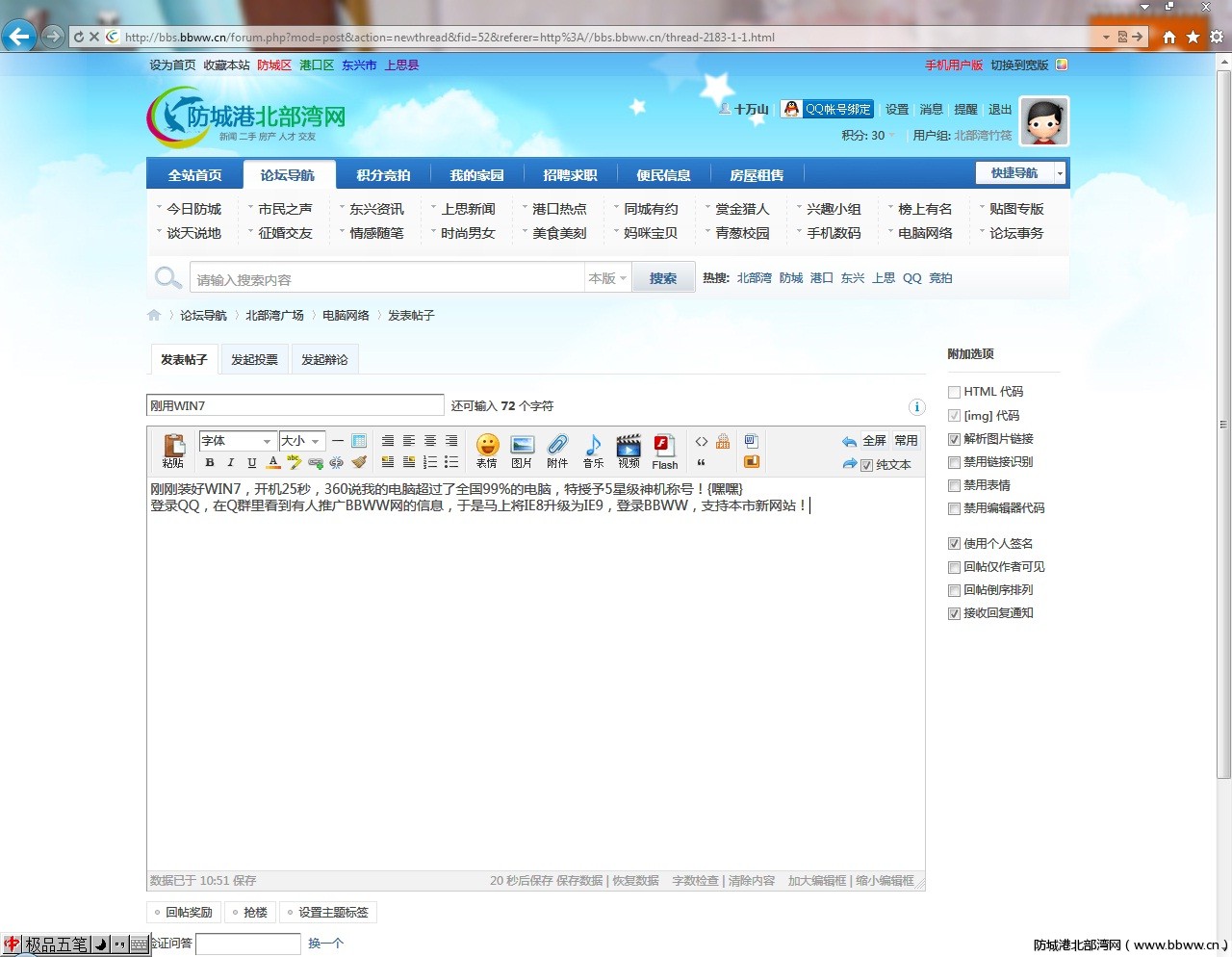Viewport: 1232px width, 957px height.
Task: Enable the HTML 代码 checkbox
Action: click(955, 393)
